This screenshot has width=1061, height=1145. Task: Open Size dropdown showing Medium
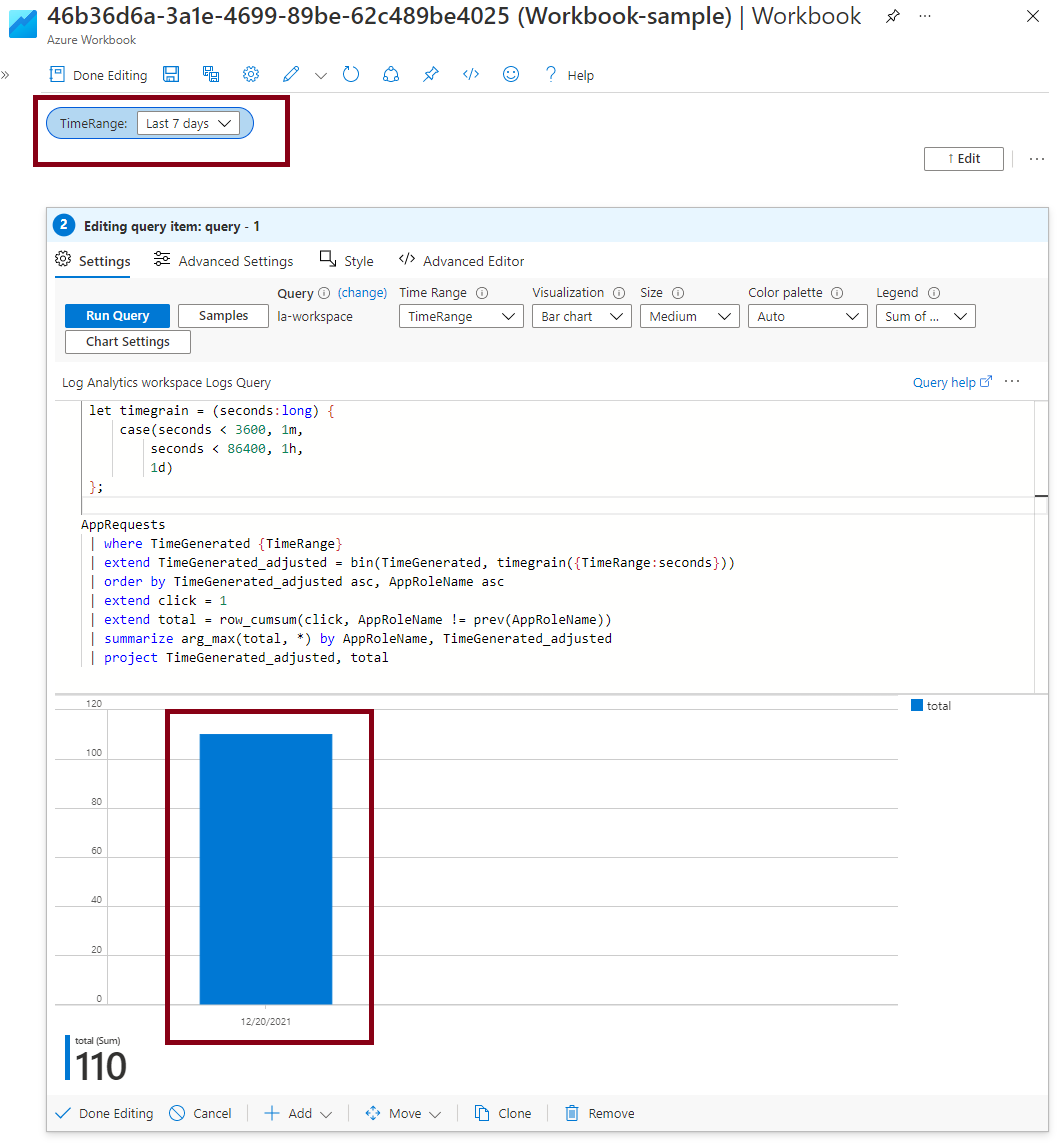(x=690, y=316)
